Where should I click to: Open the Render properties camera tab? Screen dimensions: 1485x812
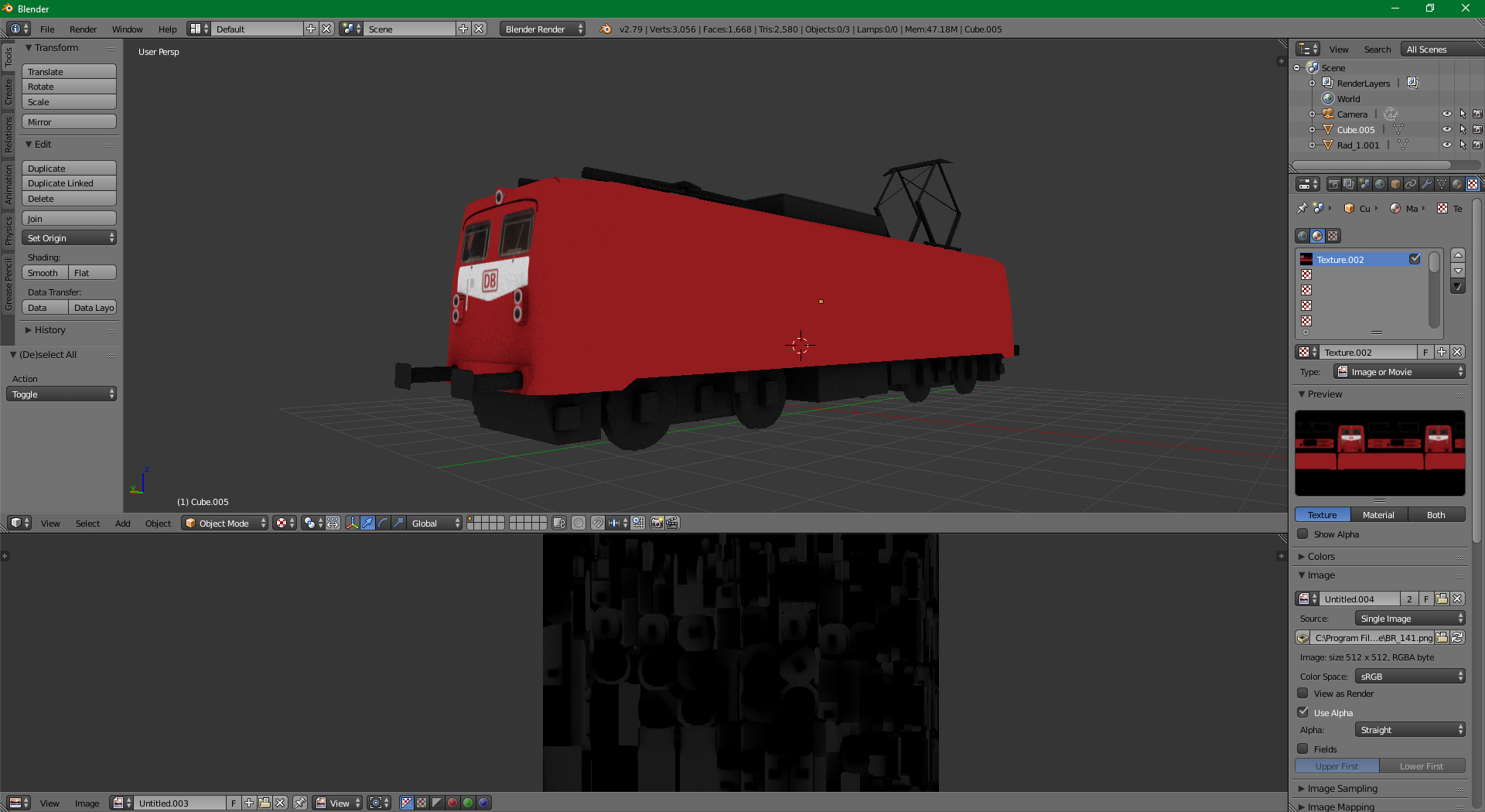coord(1333,184)
